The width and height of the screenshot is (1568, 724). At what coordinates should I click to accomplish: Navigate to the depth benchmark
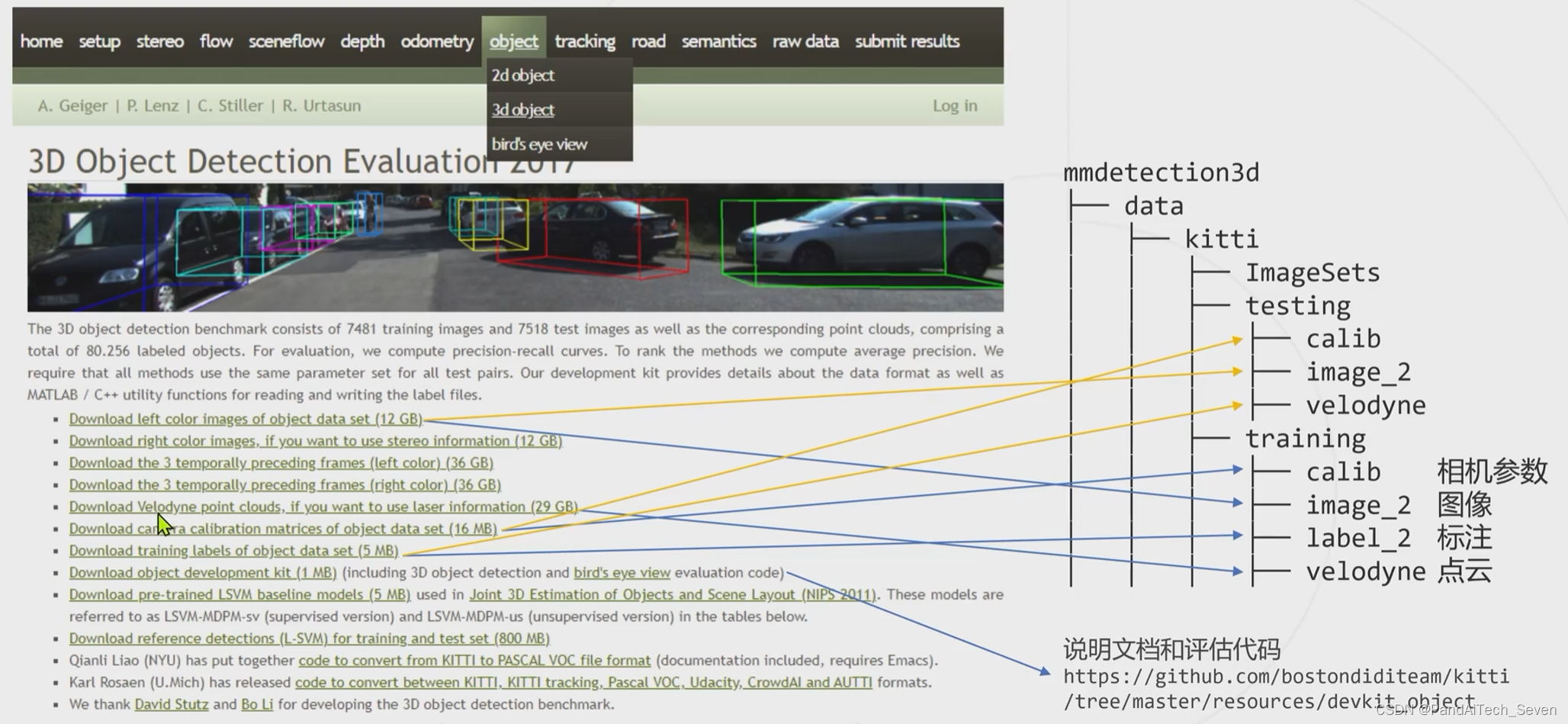(x=362, y=41)
